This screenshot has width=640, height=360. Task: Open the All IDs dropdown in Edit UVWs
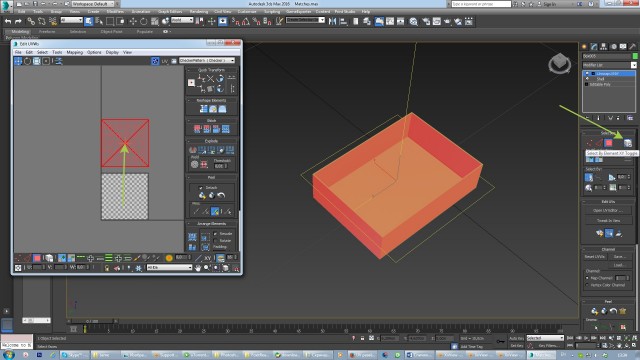click(x=169, y=267)
